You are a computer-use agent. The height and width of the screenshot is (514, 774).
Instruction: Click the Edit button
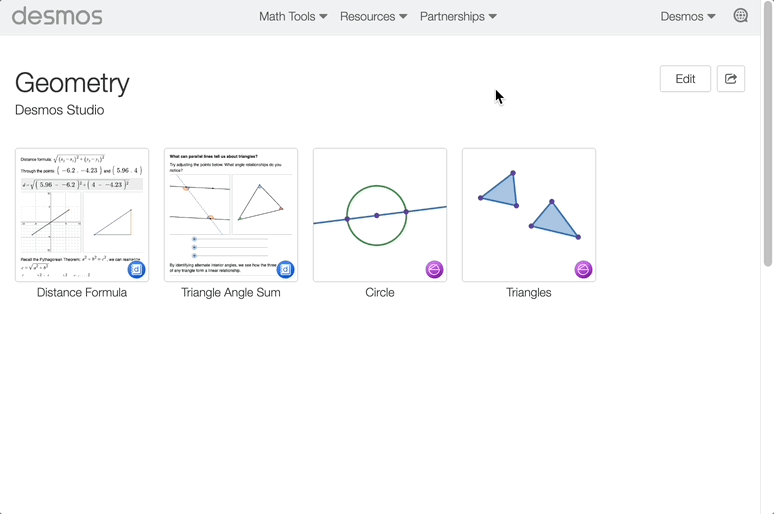pos(685,79)
